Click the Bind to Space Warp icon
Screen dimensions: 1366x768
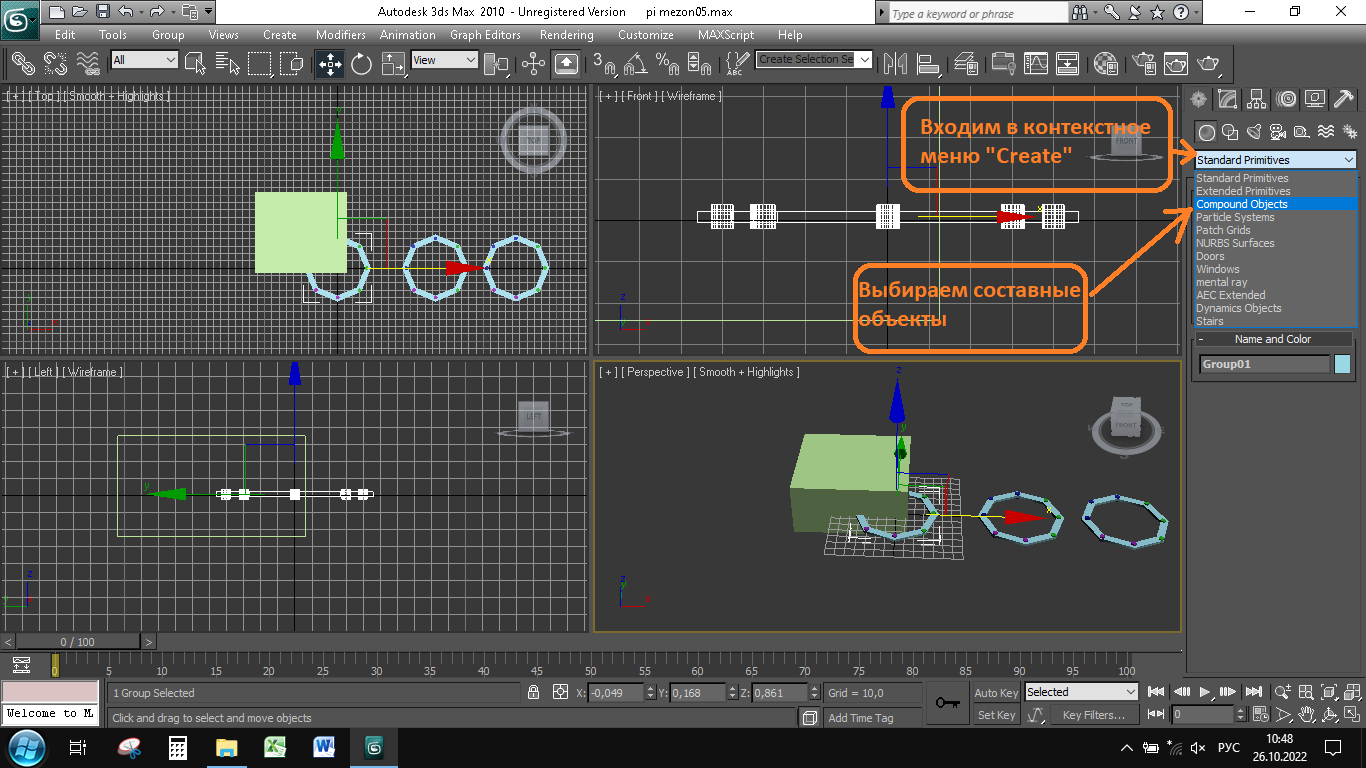pyautogui.click(x=88, y=63)
